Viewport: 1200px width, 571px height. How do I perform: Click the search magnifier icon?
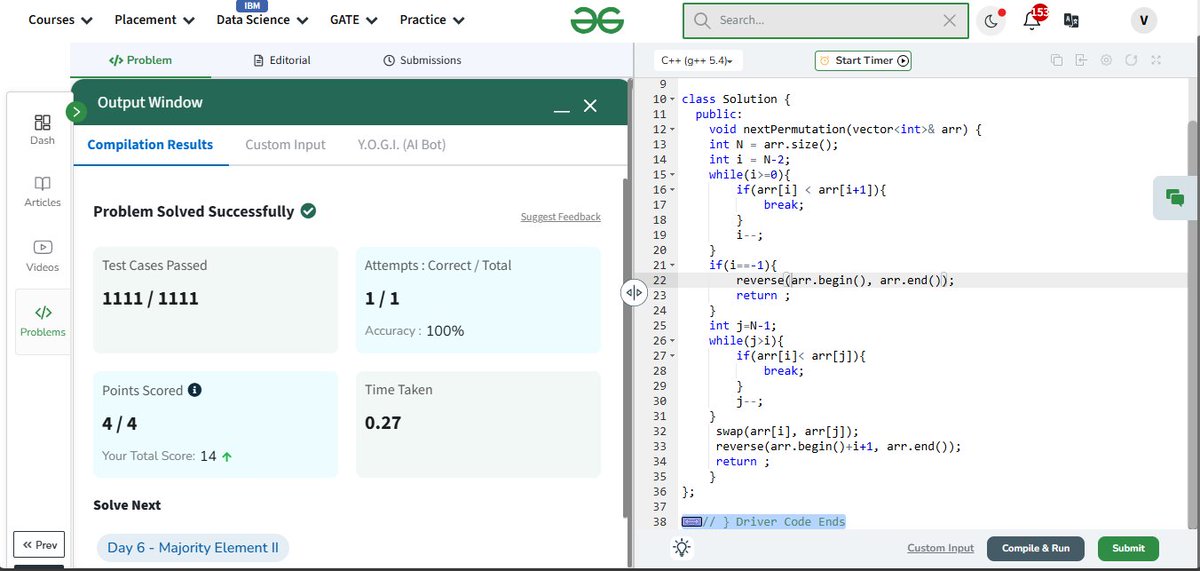pyautogui.click(x=702, y=20)
